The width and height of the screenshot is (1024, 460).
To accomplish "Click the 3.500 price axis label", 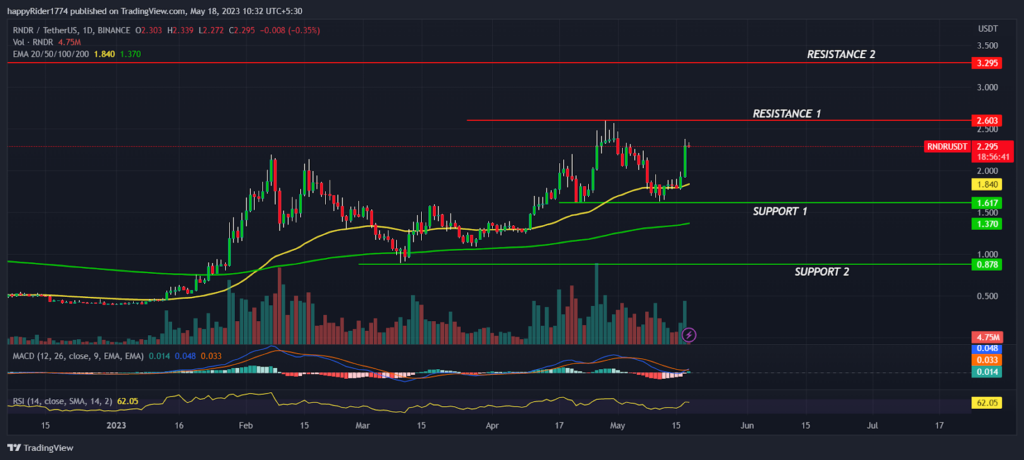I will pyautogui.click(x=987, y=46).
